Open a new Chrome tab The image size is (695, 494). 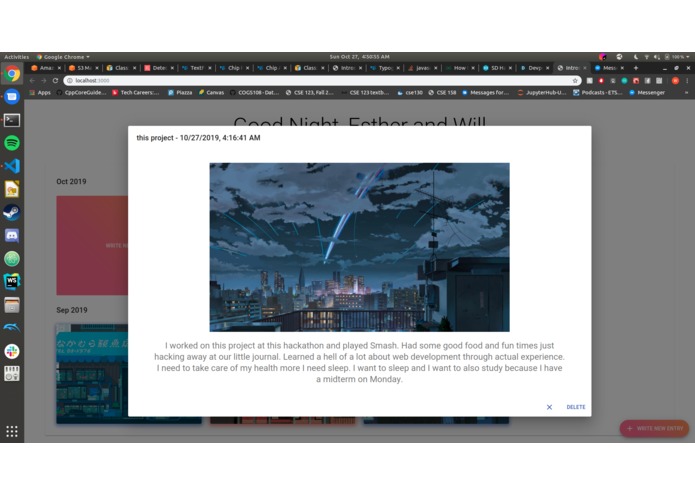(x=636, y=68)
